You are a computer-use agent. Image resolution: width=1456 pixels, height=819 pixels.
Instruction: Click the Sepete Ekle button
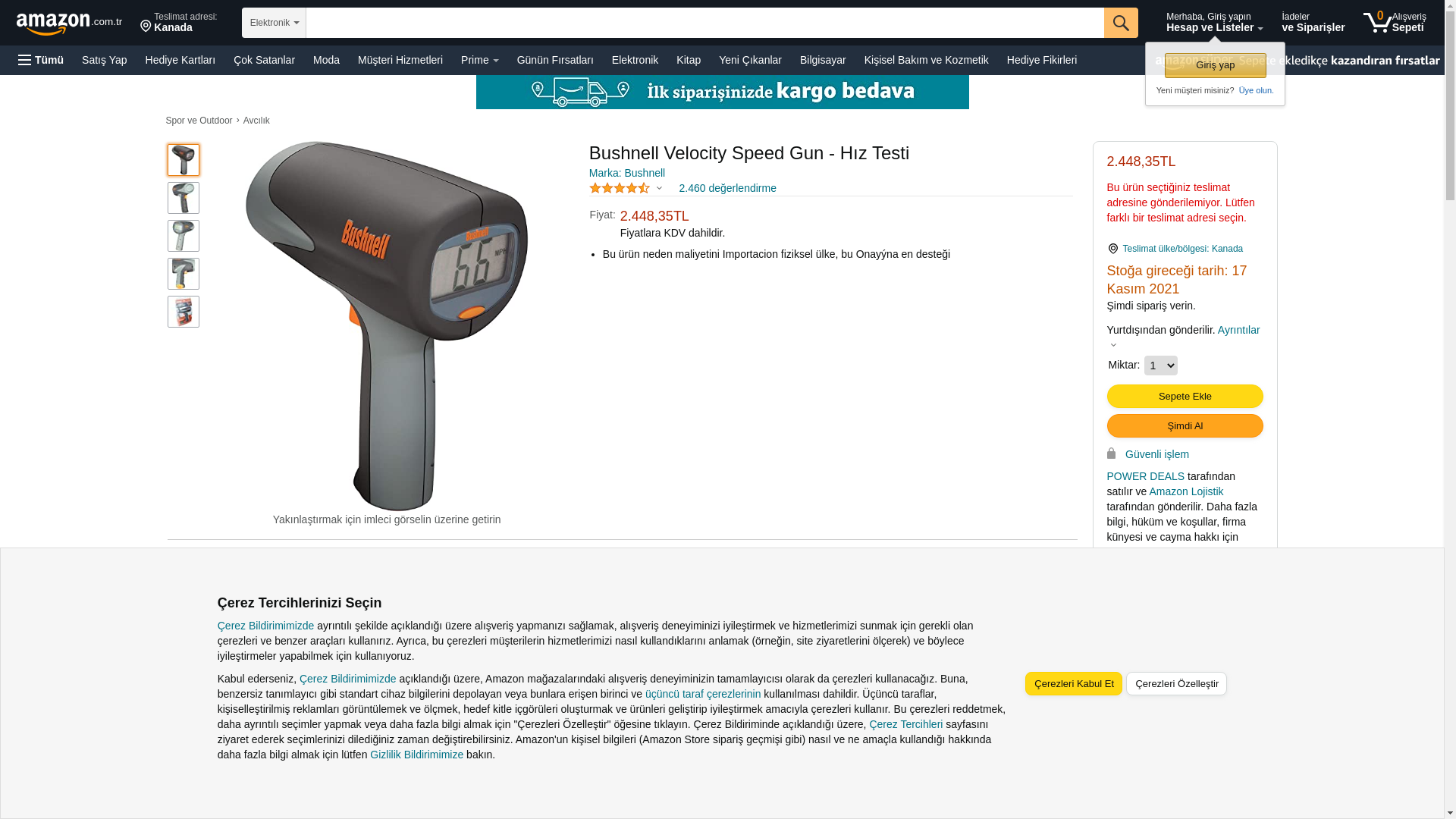[x=1185, y=396]
